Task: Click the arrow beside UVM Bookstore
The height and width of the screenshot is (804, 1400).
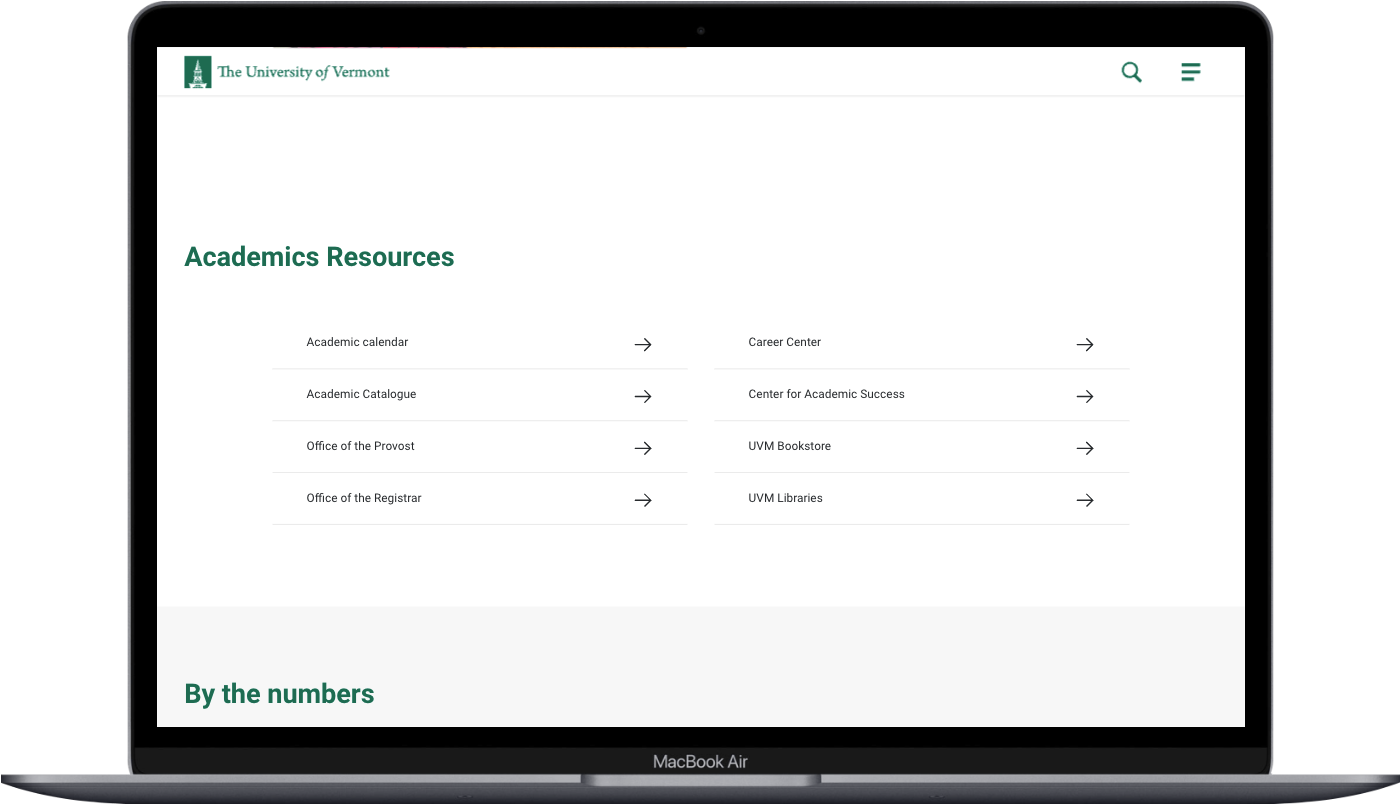Action: coord(1085,448)
